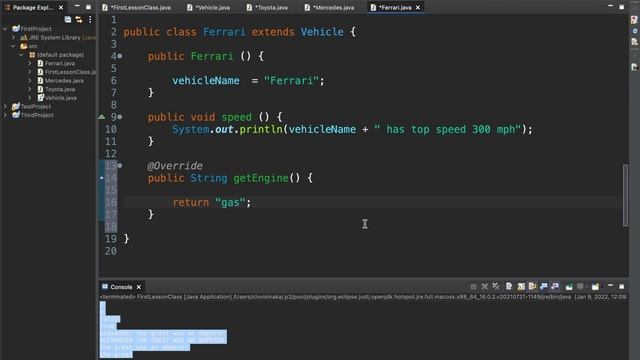Click the src folder icon
This screenshot has height=360, width=640.
click(x=24, y=46)
